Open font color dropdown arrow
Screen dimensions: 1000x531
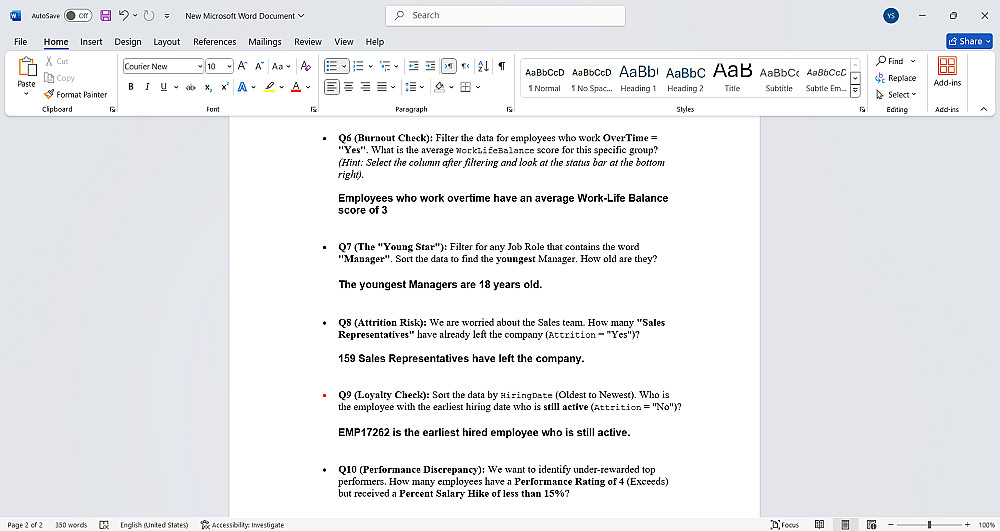click(x=308, y=87)
